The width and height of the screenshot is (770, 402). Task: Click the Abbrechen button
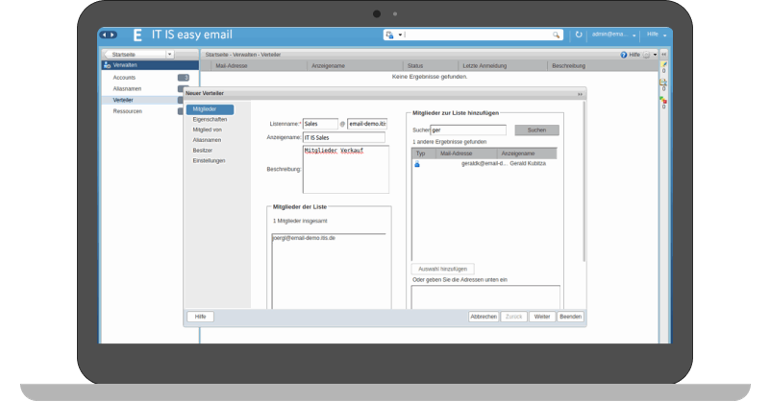484,316
